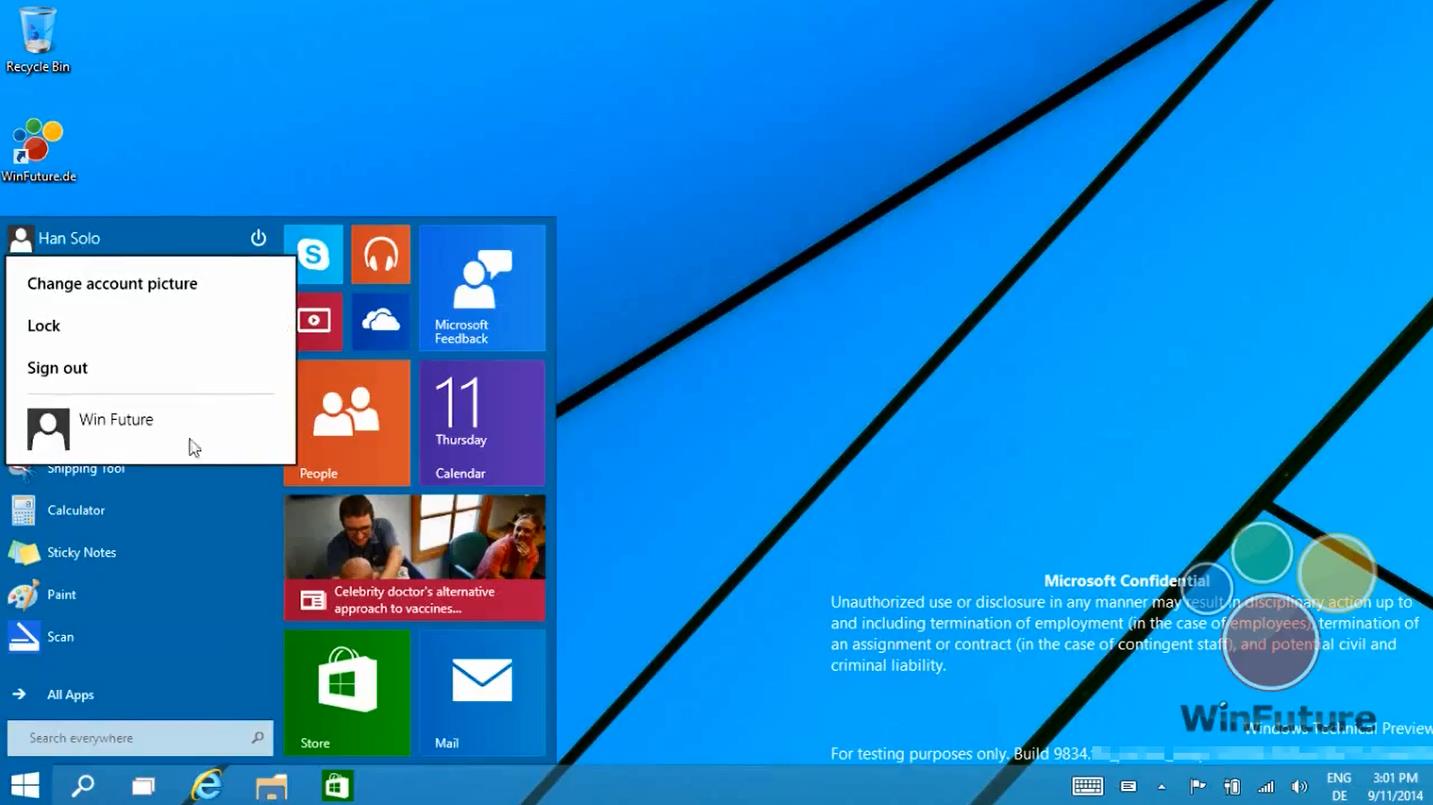Open the Action Center flag icon
Viewport: 1433px width, 805px height.
point(1197,786)
